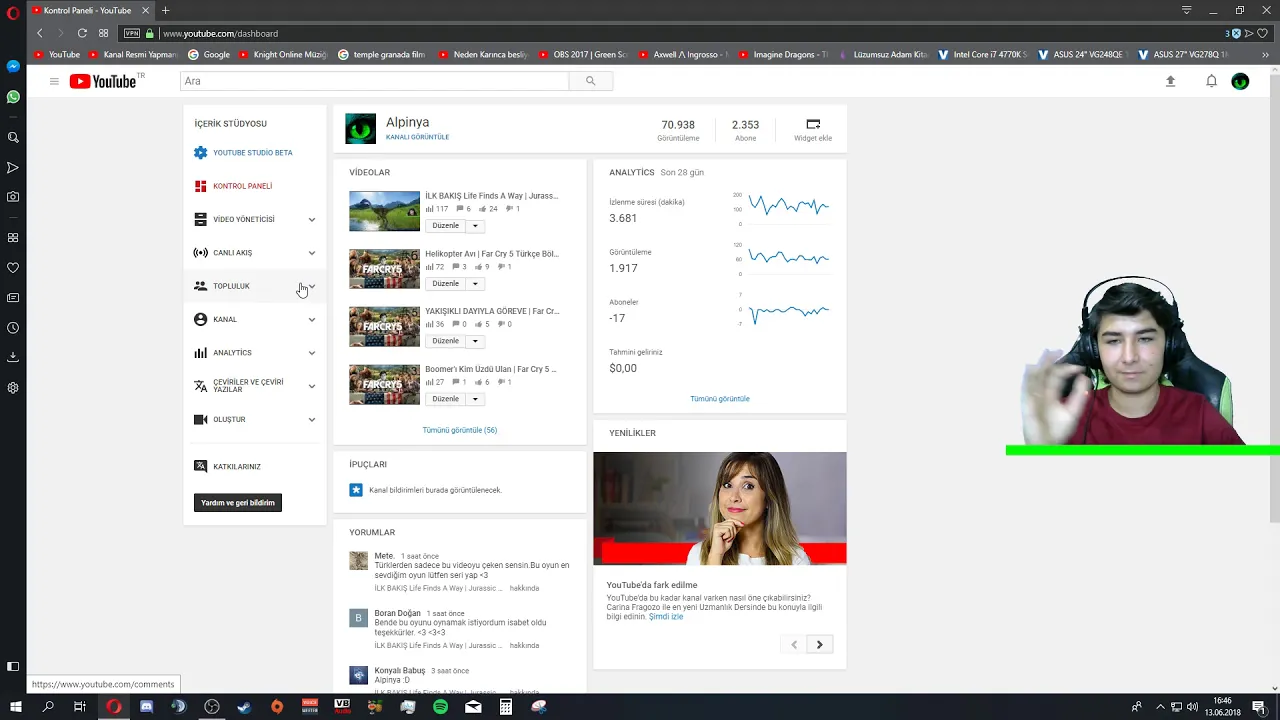
Task: Open new browser tab
Action: 166,10
